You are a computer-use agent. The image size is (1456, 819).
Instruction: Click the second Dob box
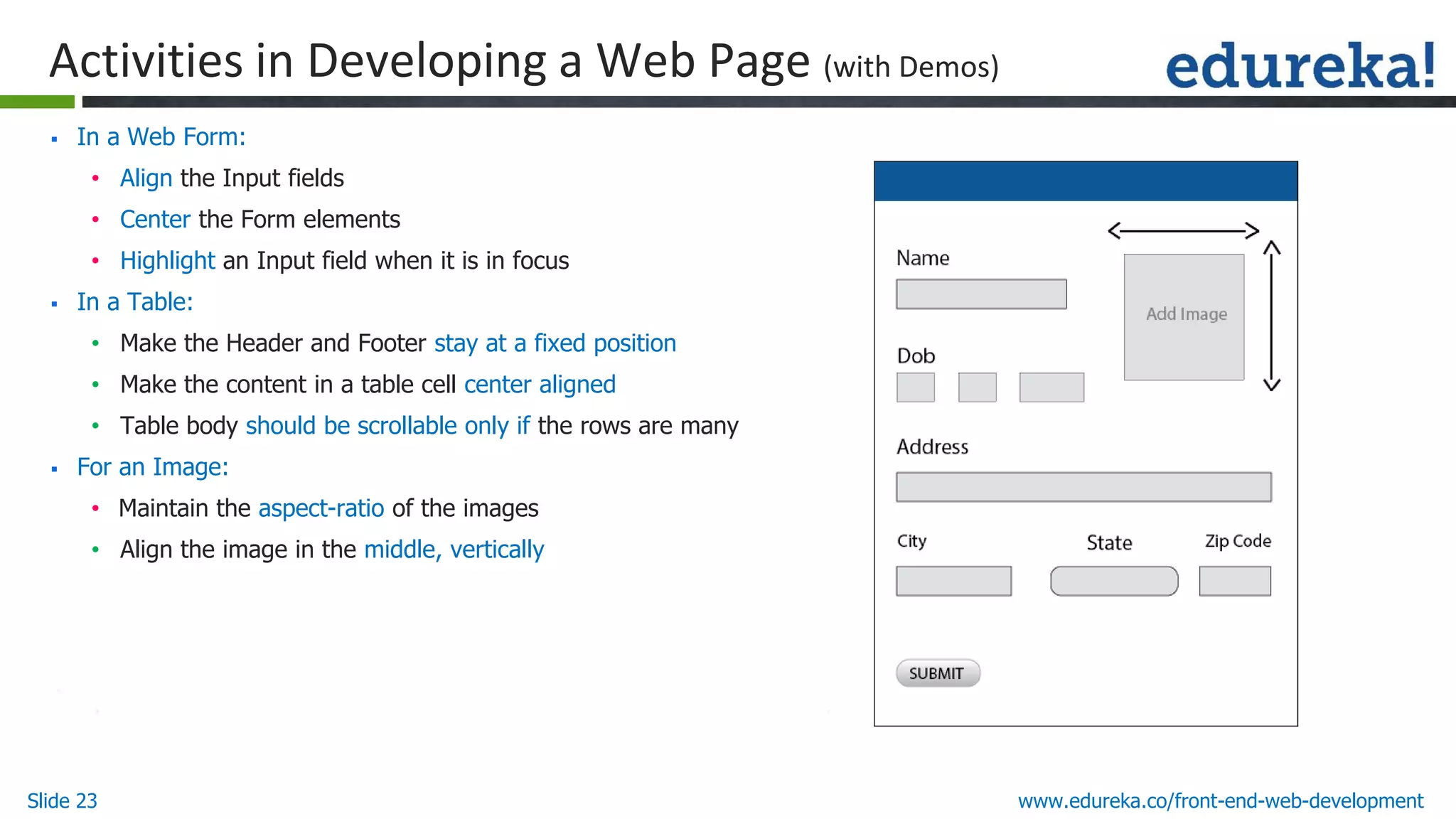click(x=978, y=387)
